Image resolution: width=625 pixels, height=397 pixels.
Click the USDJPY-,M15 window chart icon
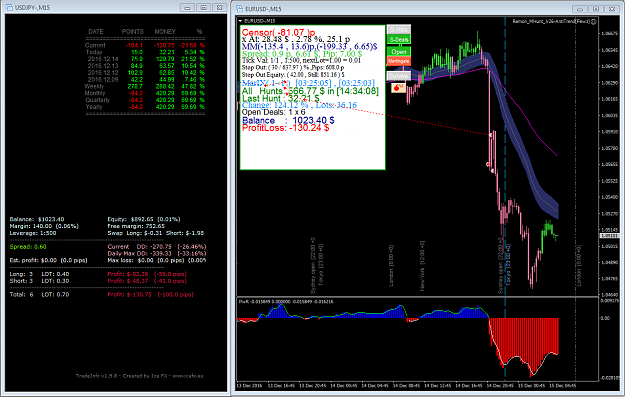pyautogui.click(x=9, y=8)
